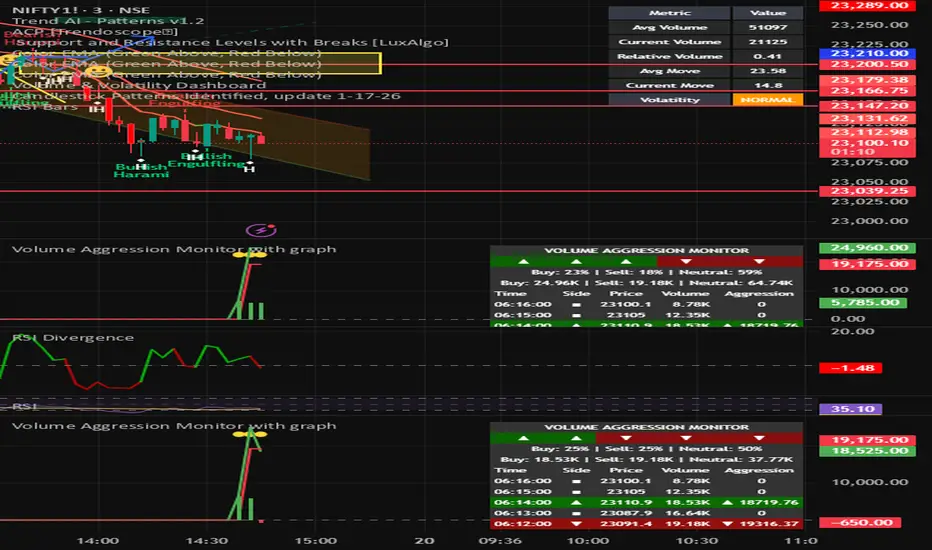
Task: Click the yellow smiley emoji on the chart
Action: [99, 71]
